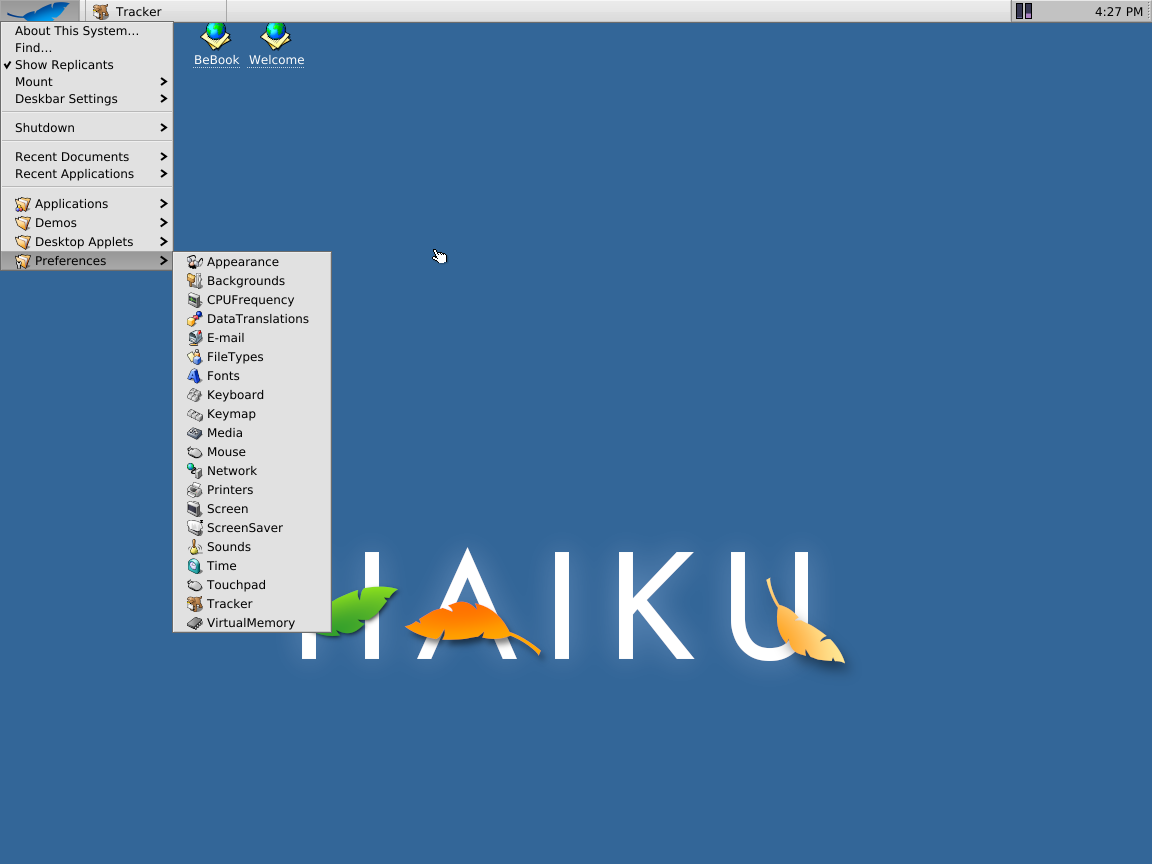Launch the Network preference icon
Viewport: 1152px width, 864px height.
[195, 471]
